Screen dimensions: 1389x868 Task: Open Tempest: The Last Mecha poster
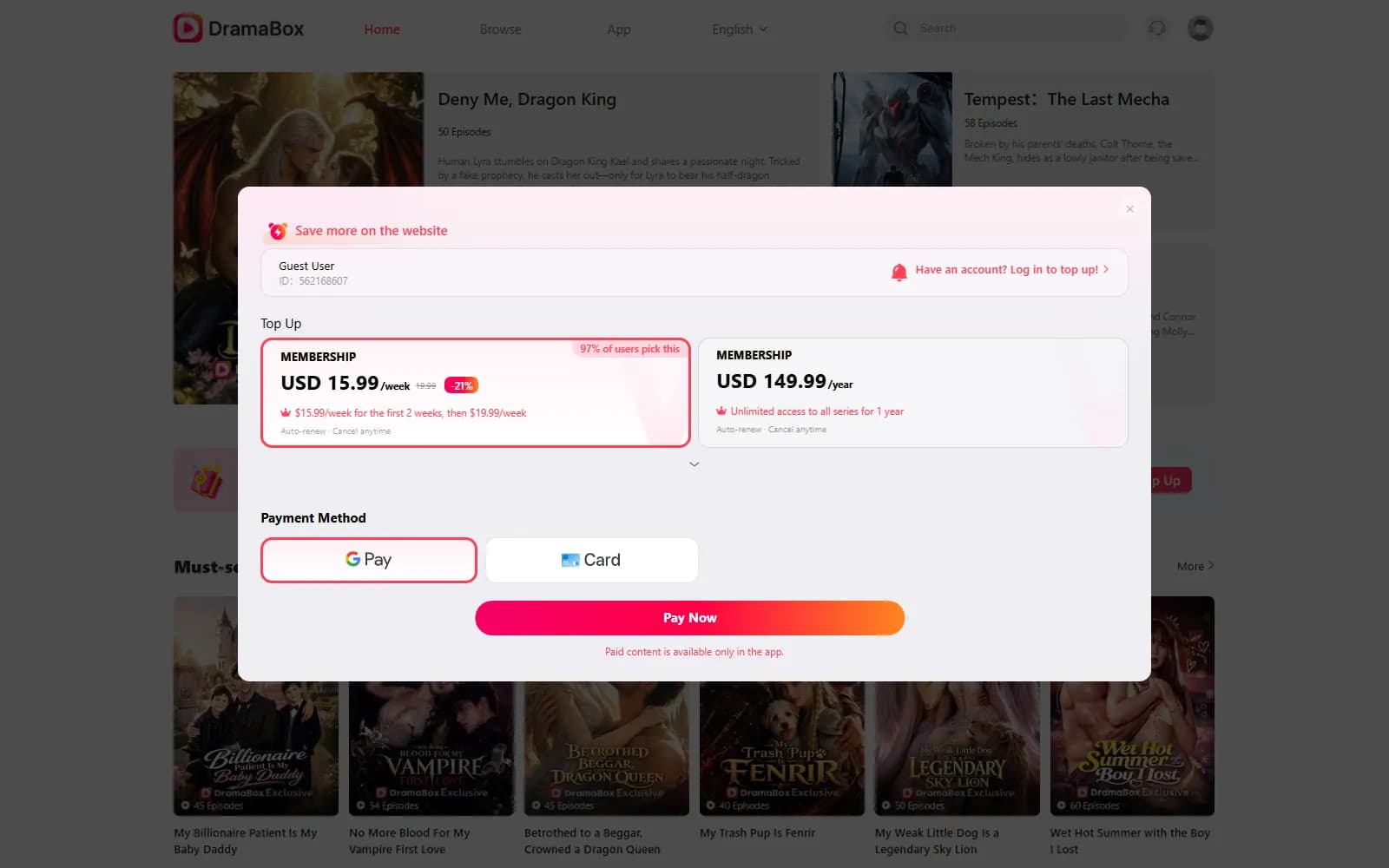click(x=892, y=129)
